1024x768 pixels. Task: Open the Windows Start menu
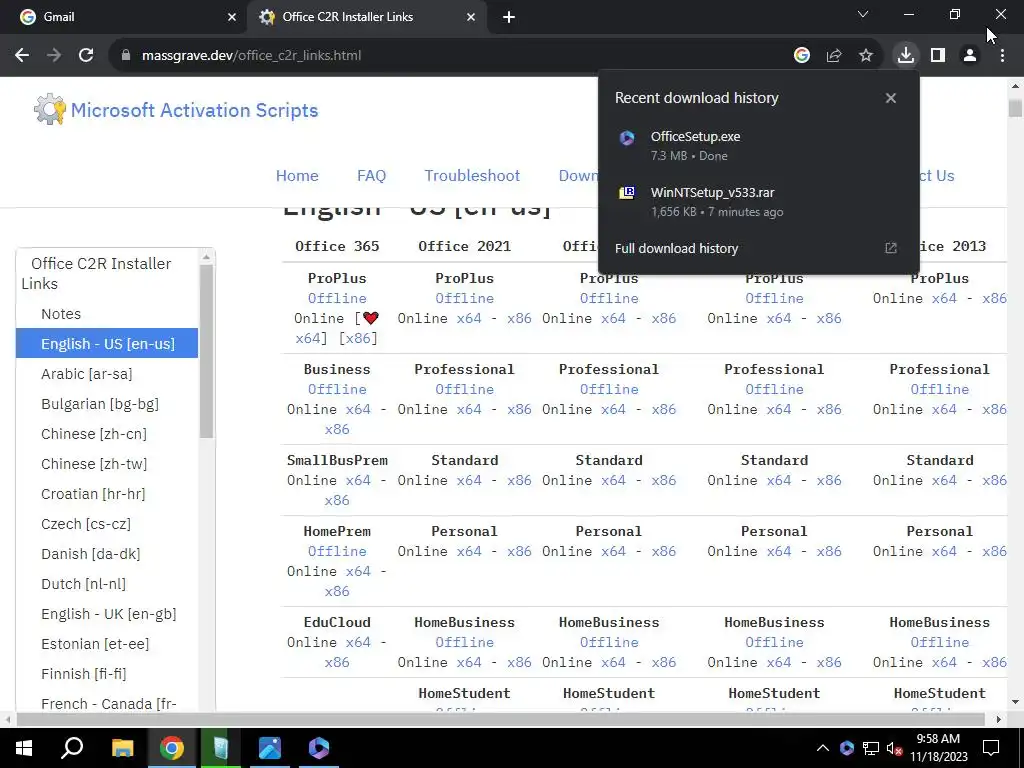tap(24, 748)
